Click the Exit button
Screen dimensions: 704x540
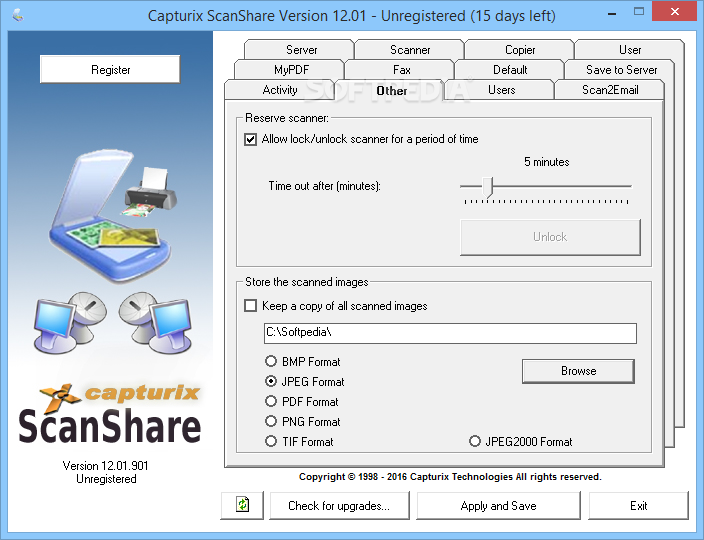638,505
